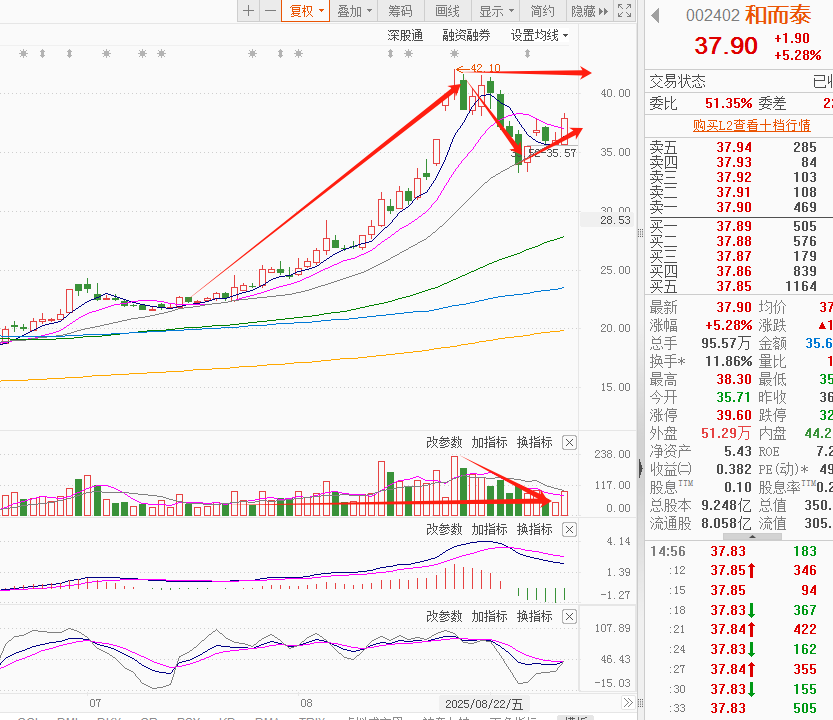Click 外盘 value 51.29万
833x720 pixels.
point(726,433)
